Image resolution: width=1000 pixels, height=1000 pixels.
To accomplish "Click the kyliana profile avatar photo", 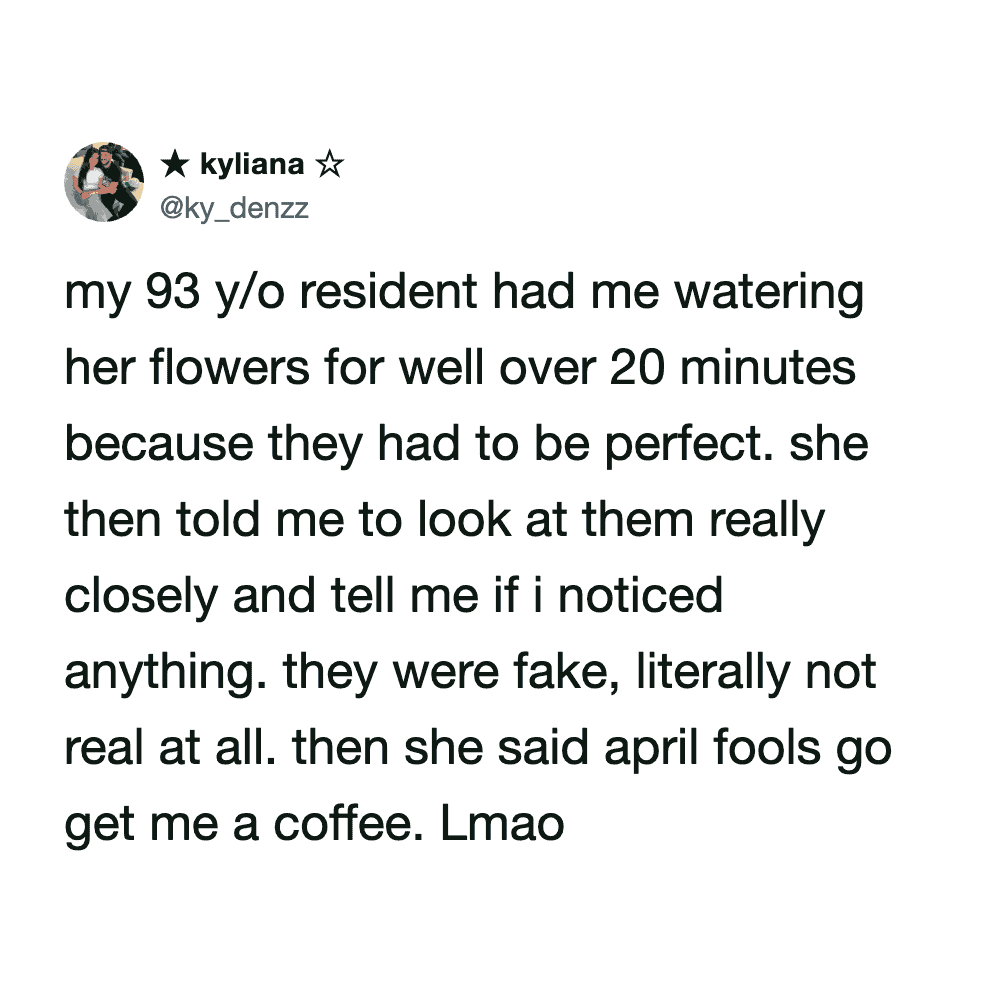I will tap(105, 181).
